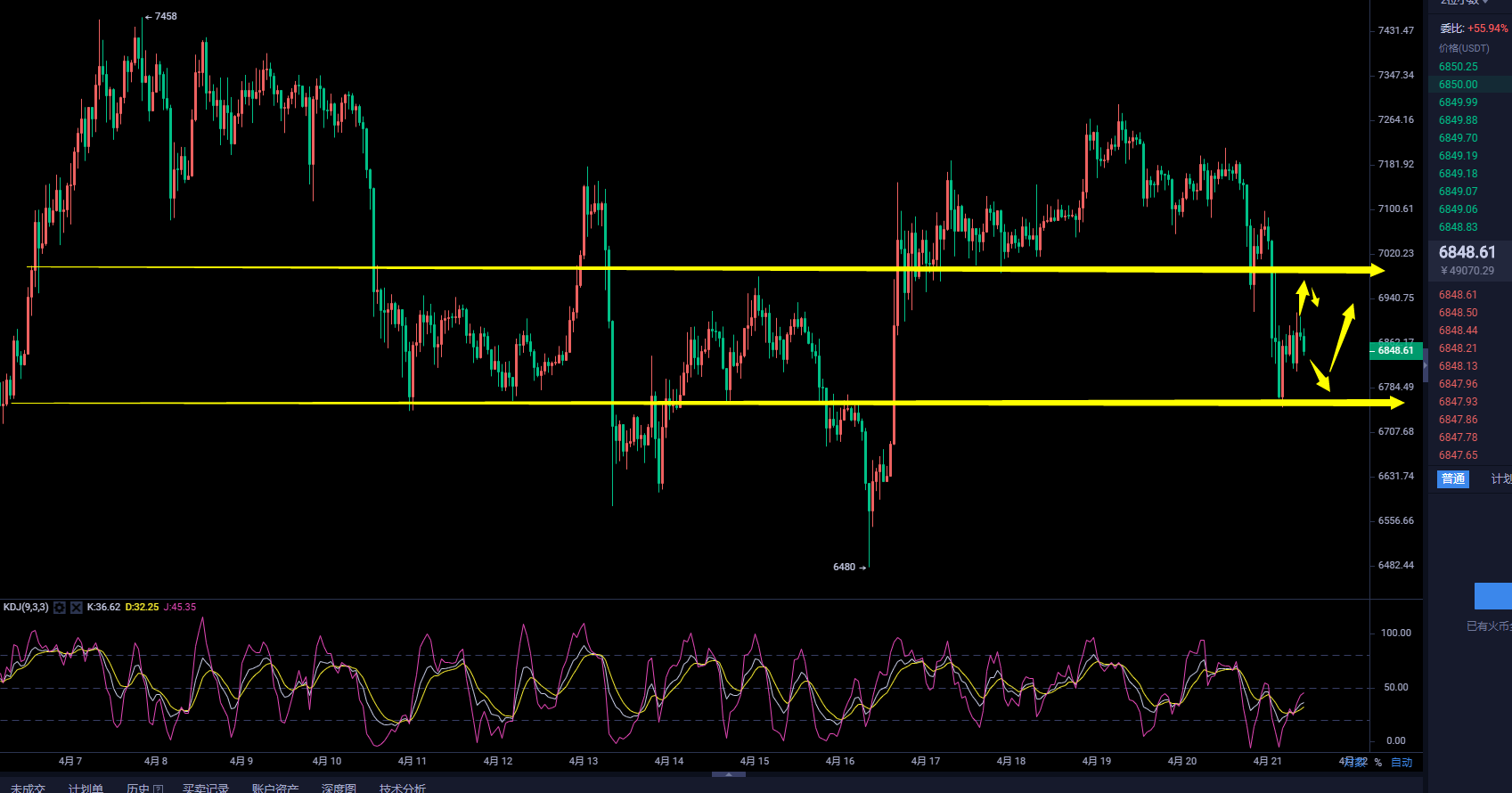Open the decimal precision dropdown in order book
1512x793 pixels.
pyautogui.click(x=1466, y=3)
